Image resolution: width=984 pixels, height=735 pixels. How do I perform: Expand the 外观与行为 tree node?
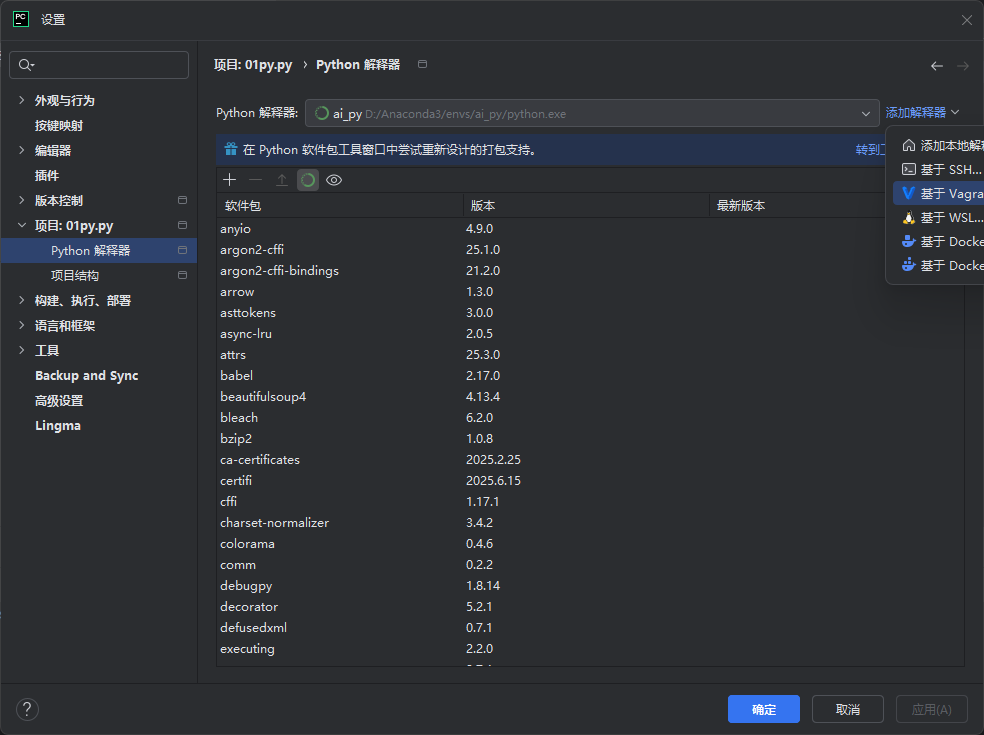click(21, 100)
